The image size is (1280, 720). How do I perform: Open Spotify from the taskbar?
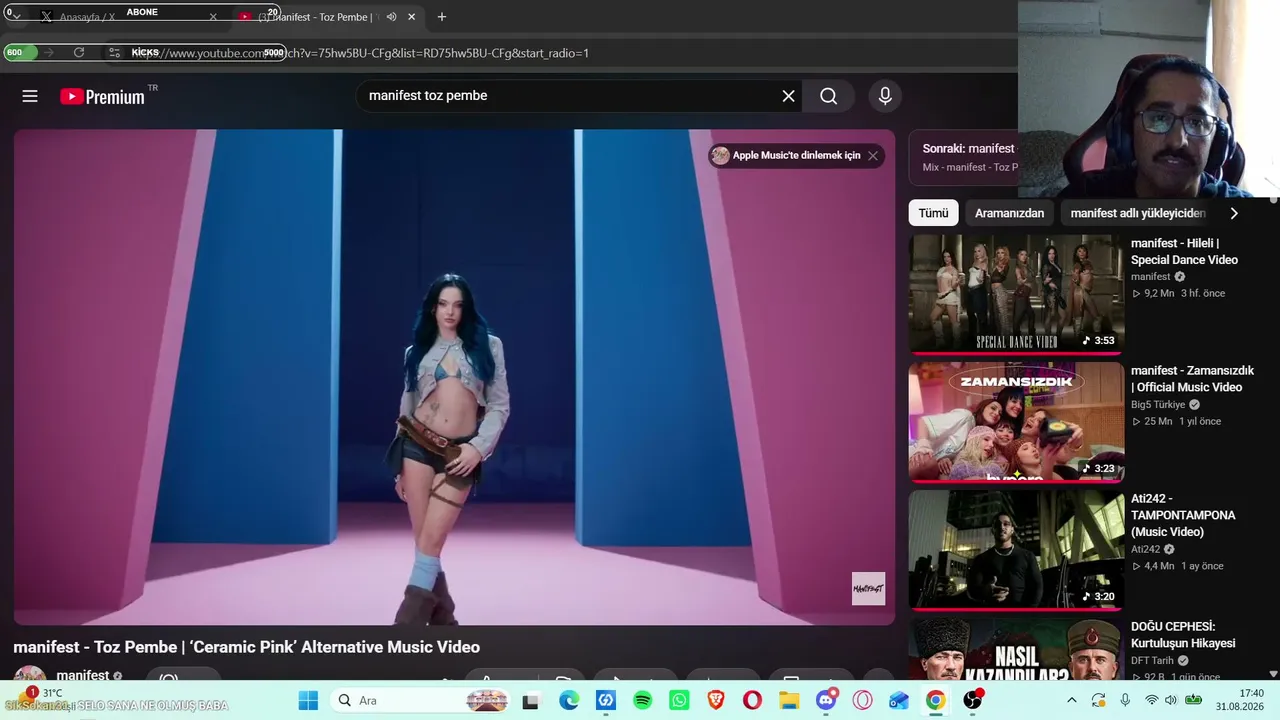pyautogui.click(x=643, y=701)
